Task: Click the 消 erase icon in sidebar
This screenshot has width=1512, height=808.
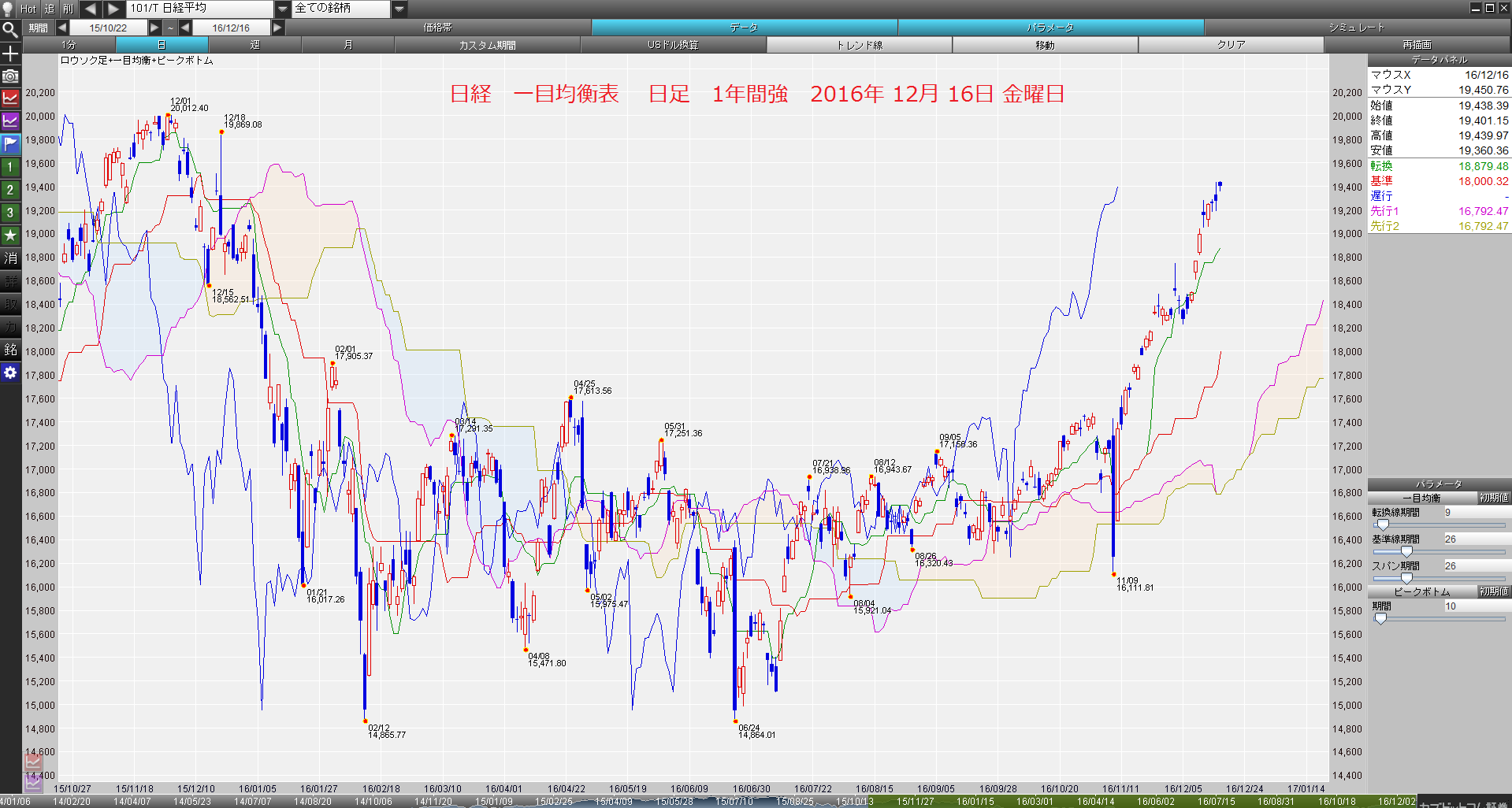Action: coord(10,258)
